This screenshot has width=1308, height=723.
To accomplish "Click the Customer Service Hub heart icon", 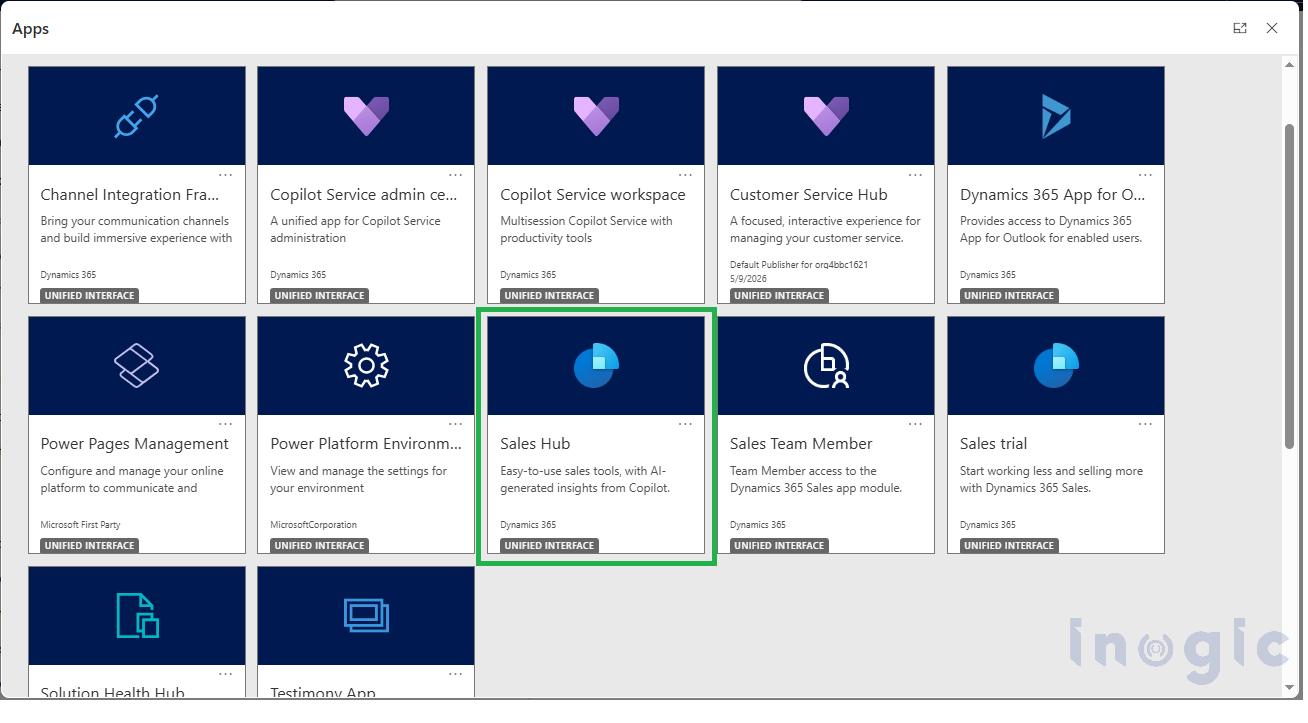I will 826,116.
